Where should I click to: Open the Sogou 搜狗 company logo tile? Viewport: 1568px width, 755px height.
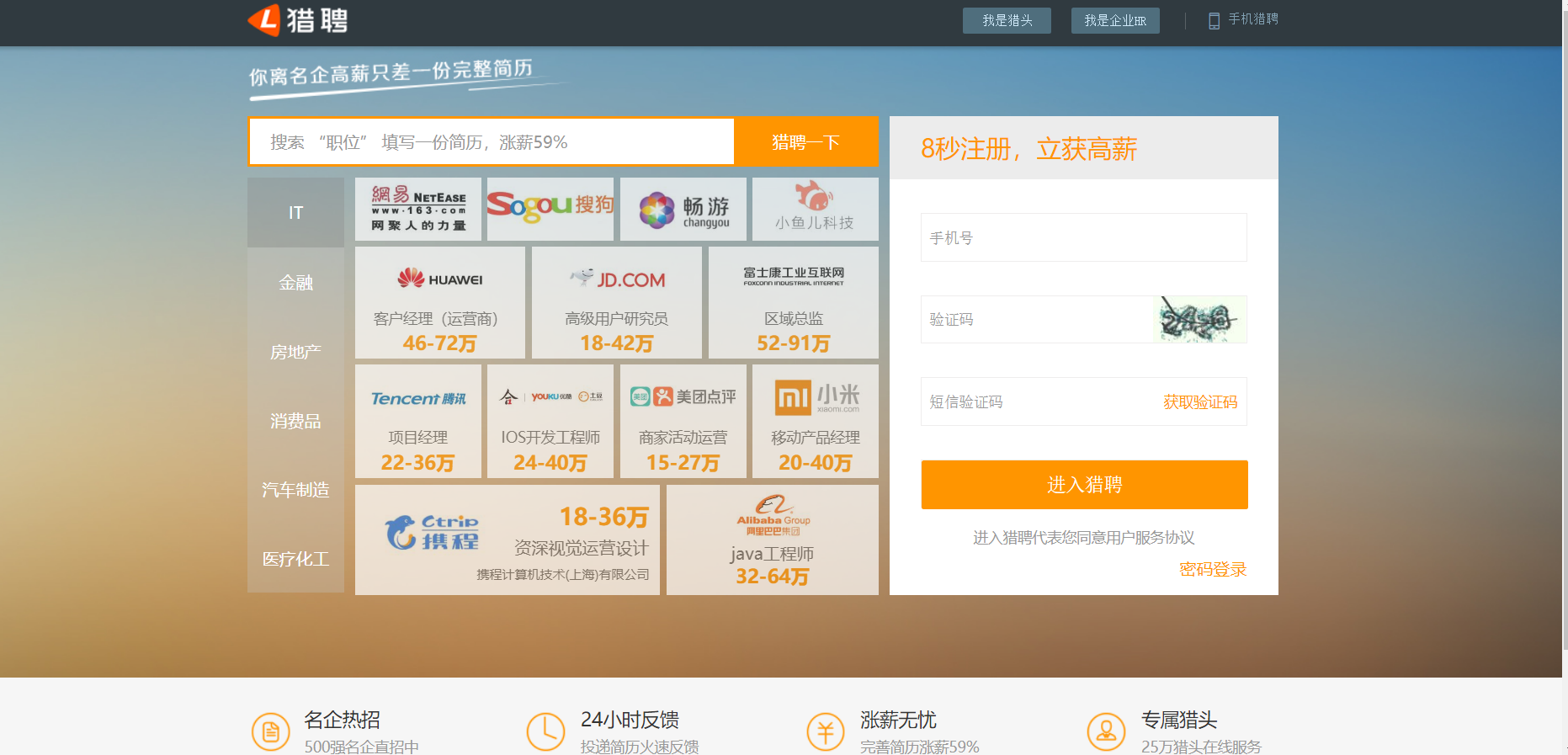pos(550,209)
